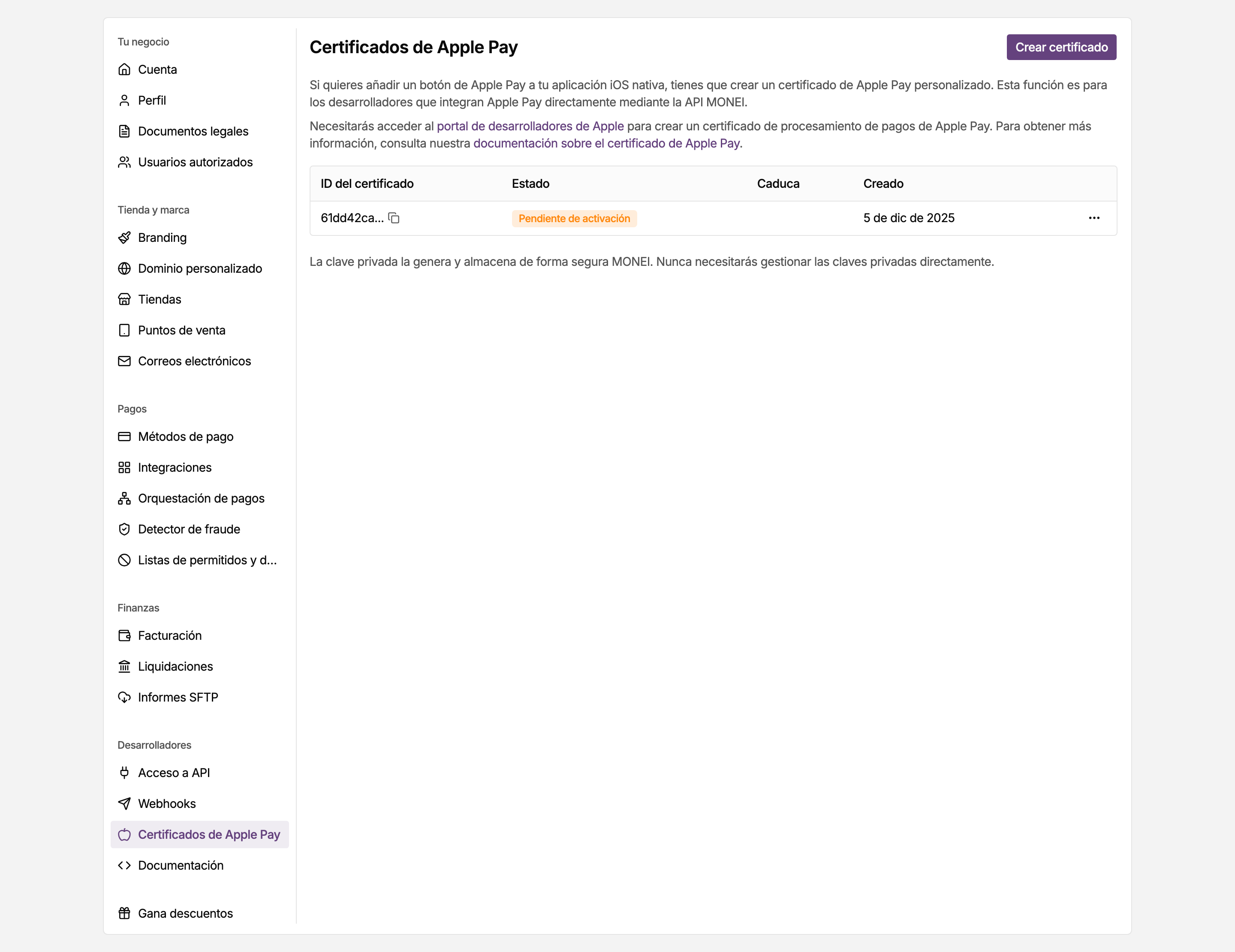The width and height of the screenshot is (1235, 952).
Task: Click the Acceso a API plug icon
Action: pos(124,773)
